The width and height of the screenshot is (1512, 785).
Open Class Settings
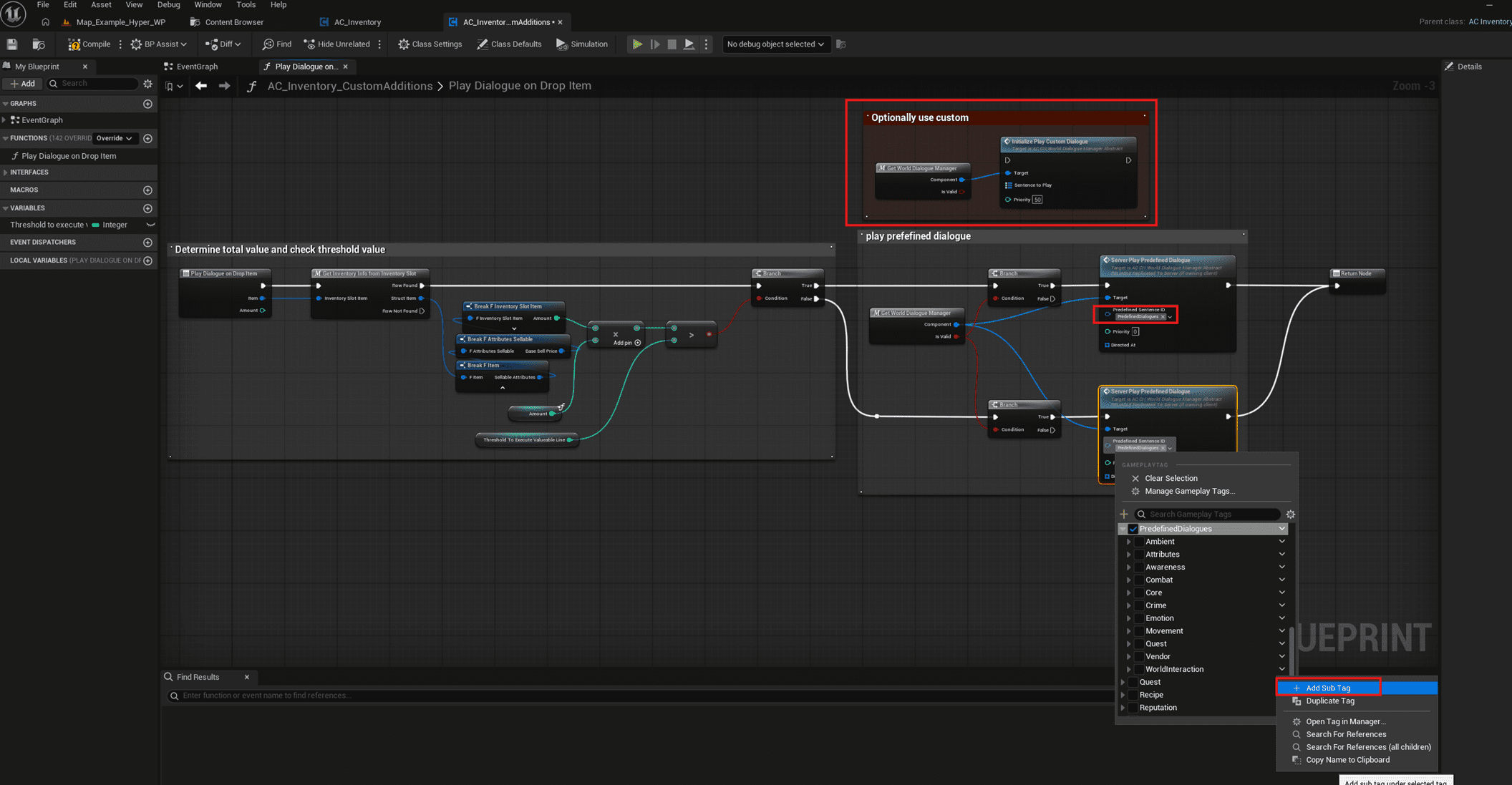pyautogui.click(x=430, y=44)
